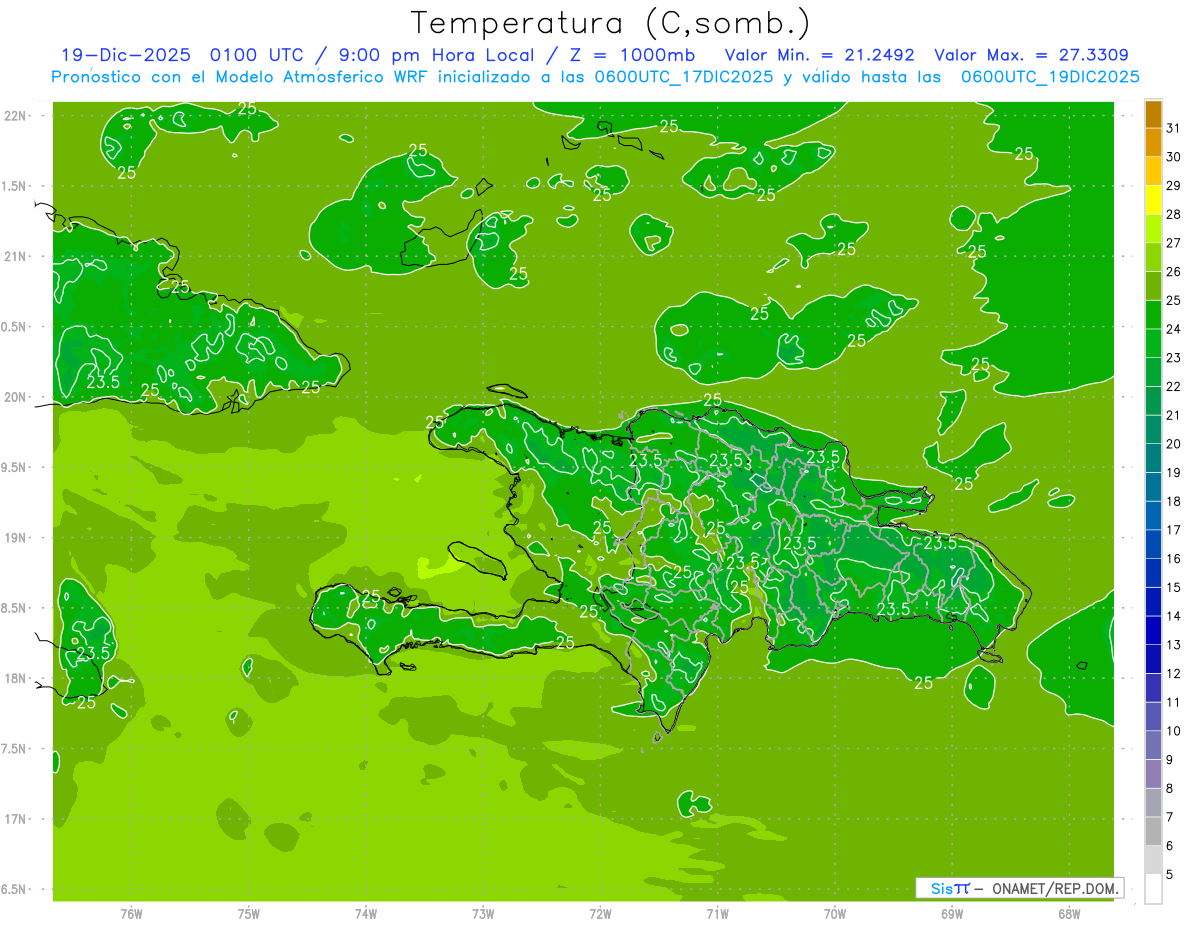The width and height of the screenshot is (1200, 927).
Task: Click the '72W' longitude axis label
Action: [600, 914]
